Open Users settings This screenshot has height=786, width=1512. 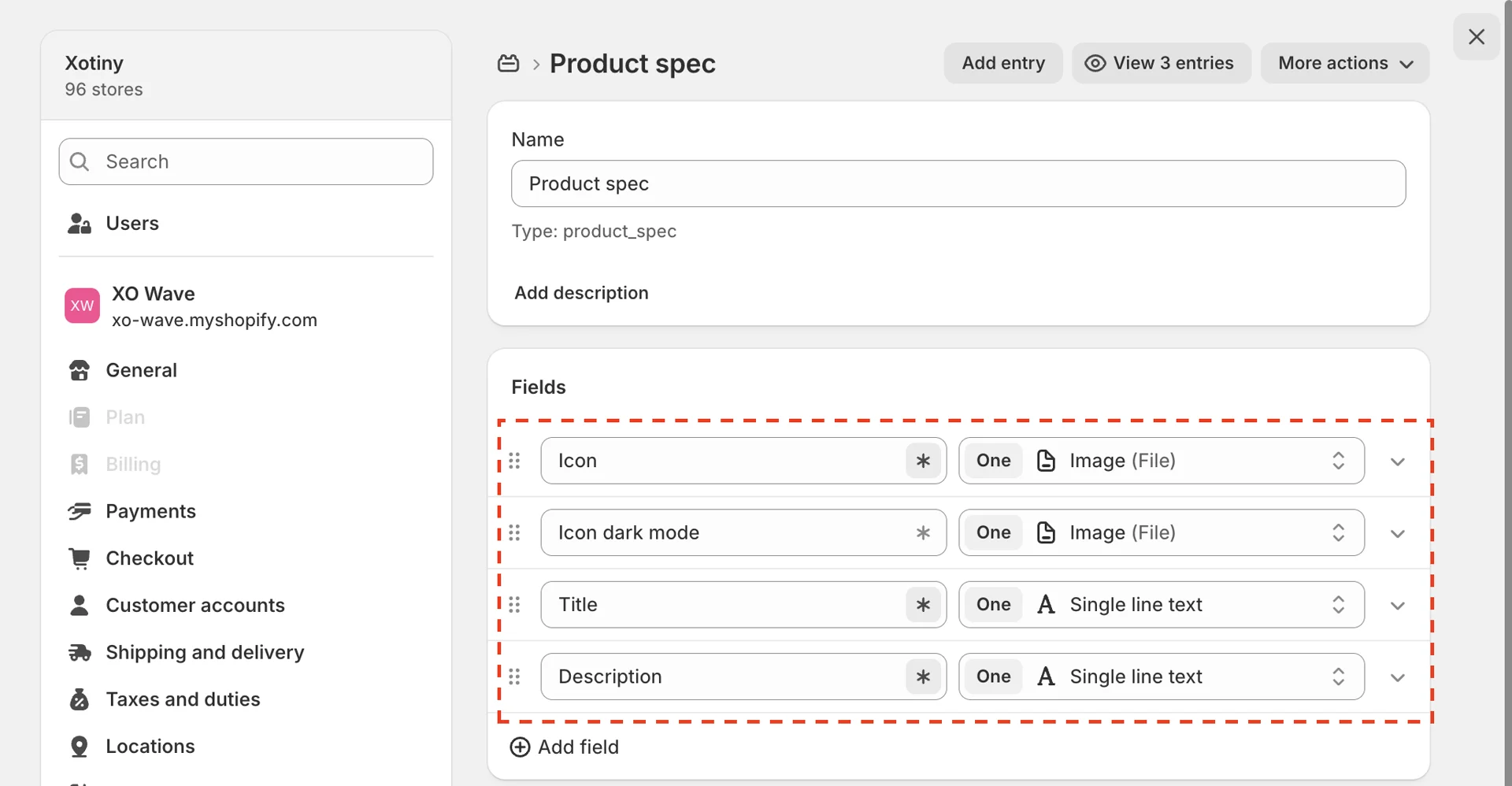click(246, 224)
